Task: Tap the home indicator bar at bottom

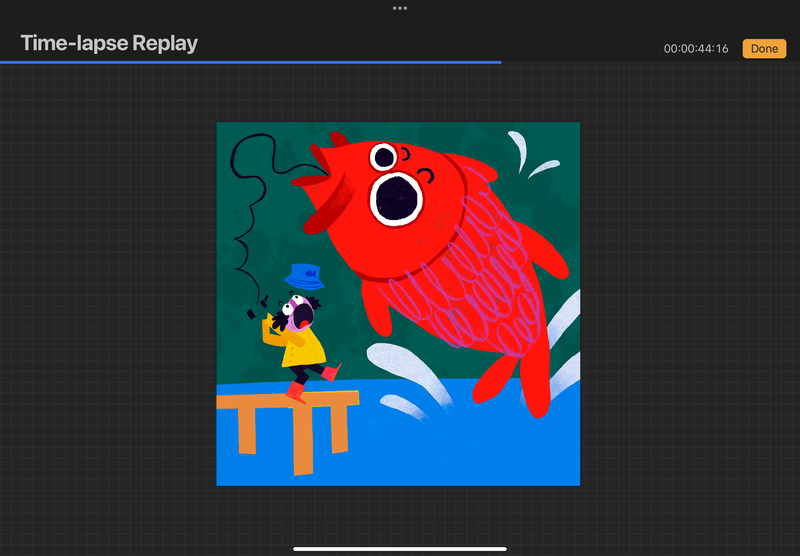Action: tap(400, 548)
